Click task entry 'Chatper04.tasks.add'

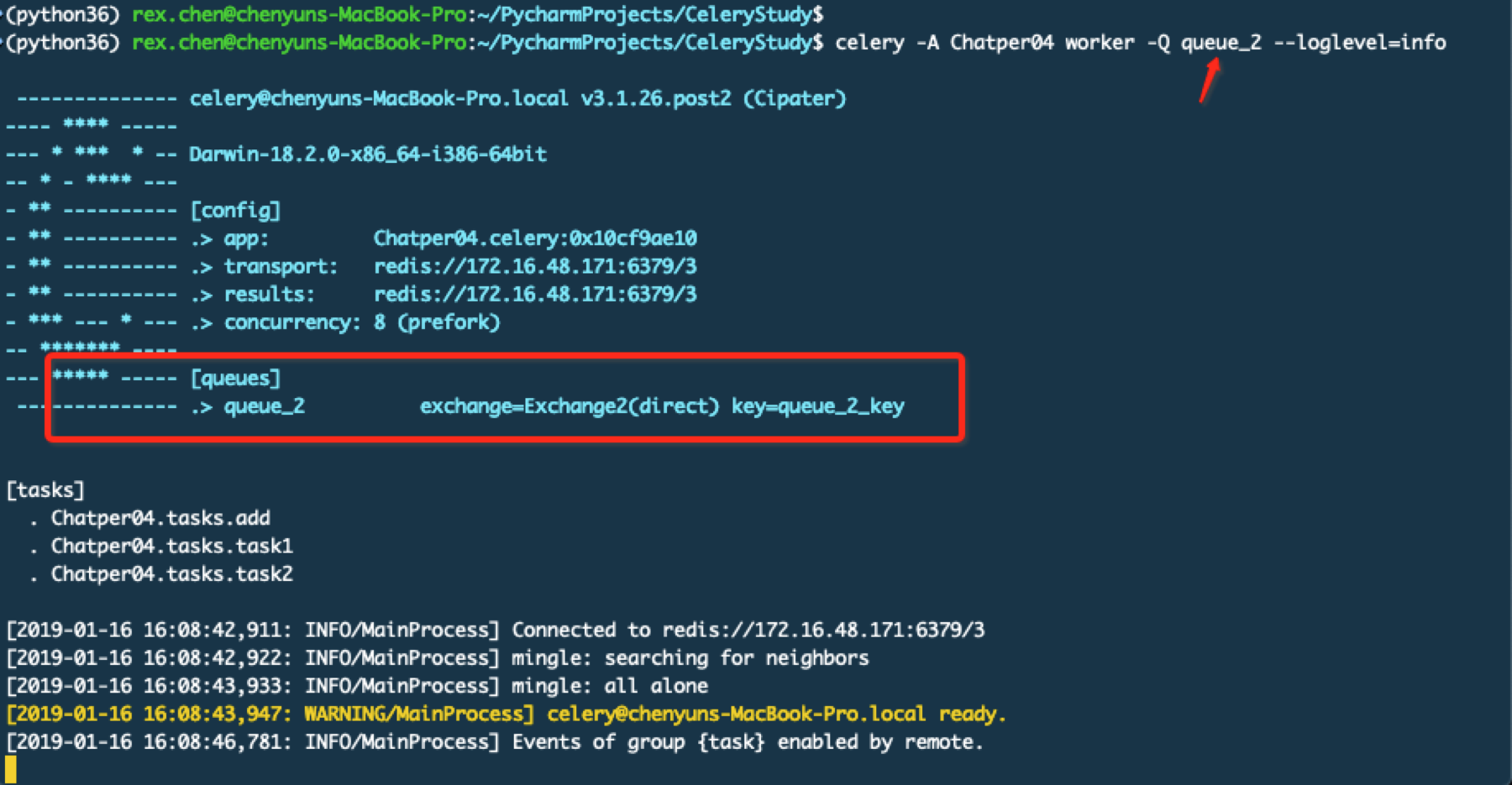pos(160,518)
